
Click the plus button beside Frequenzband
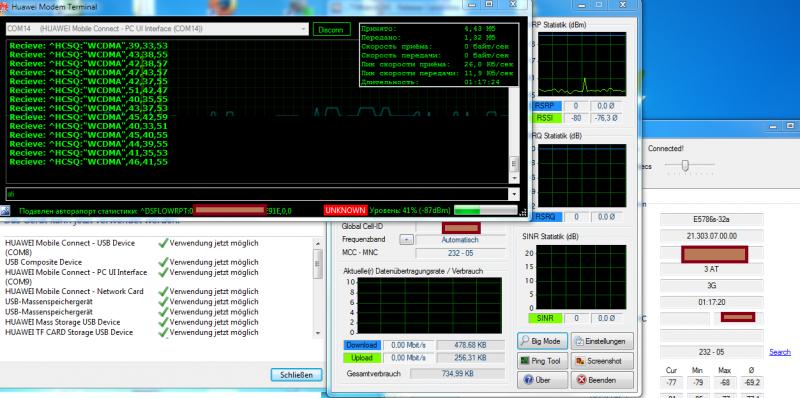point(406,239)
